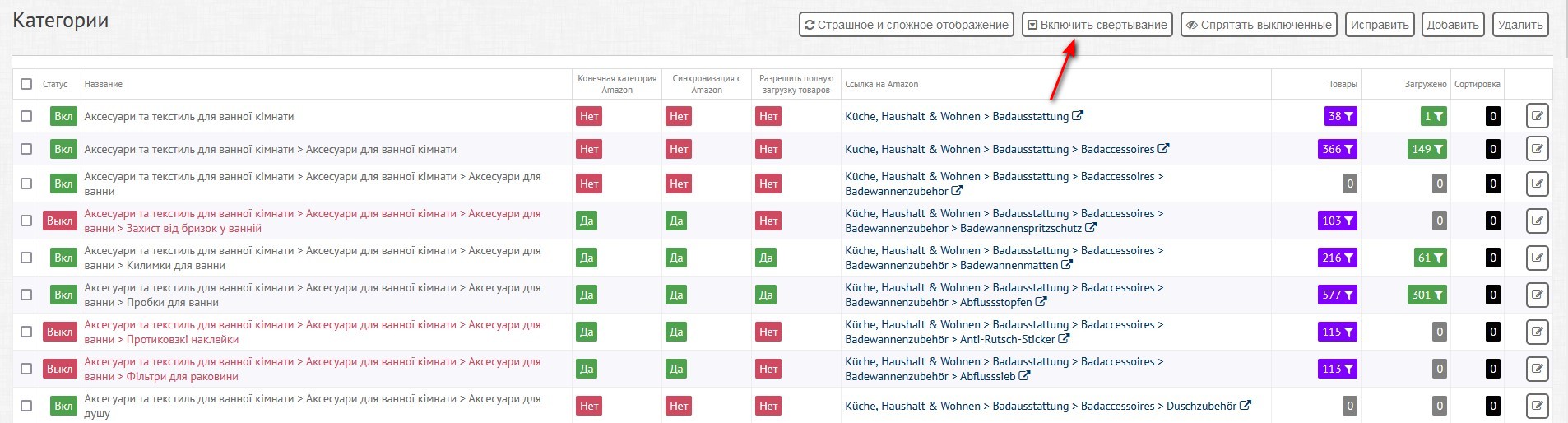
Task: Filter by the 366 products badge
Action: (x=1338, y=149)
